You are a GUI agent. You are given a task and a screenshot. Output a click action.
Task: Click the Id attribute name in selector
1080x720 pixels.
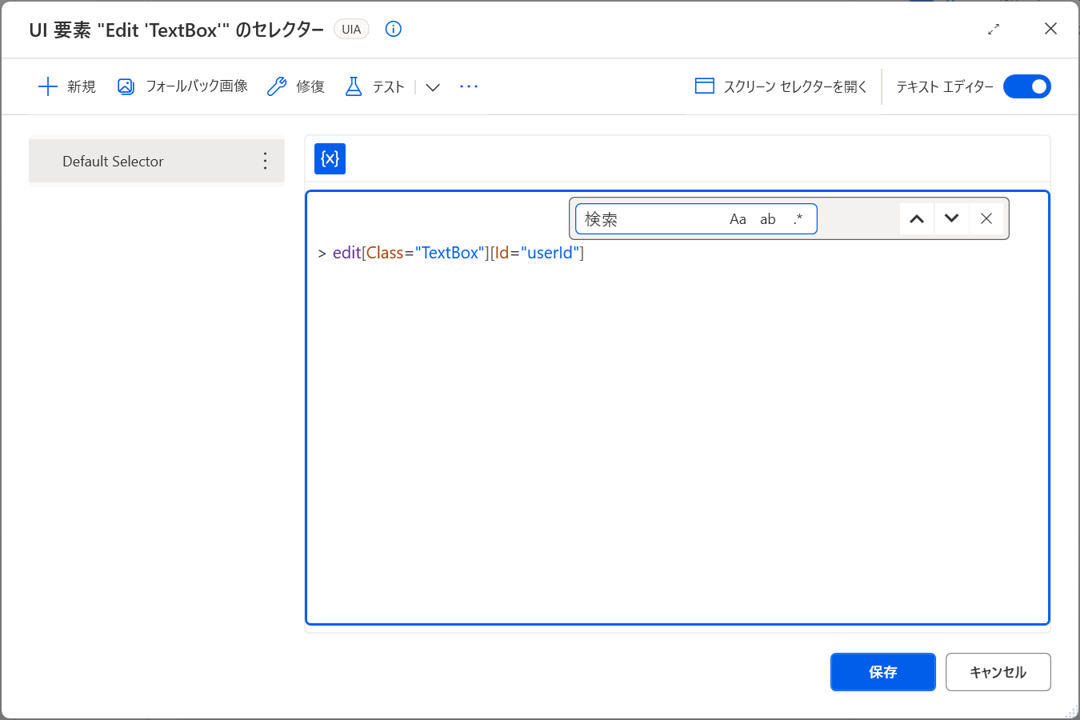[x=502, y=253]
